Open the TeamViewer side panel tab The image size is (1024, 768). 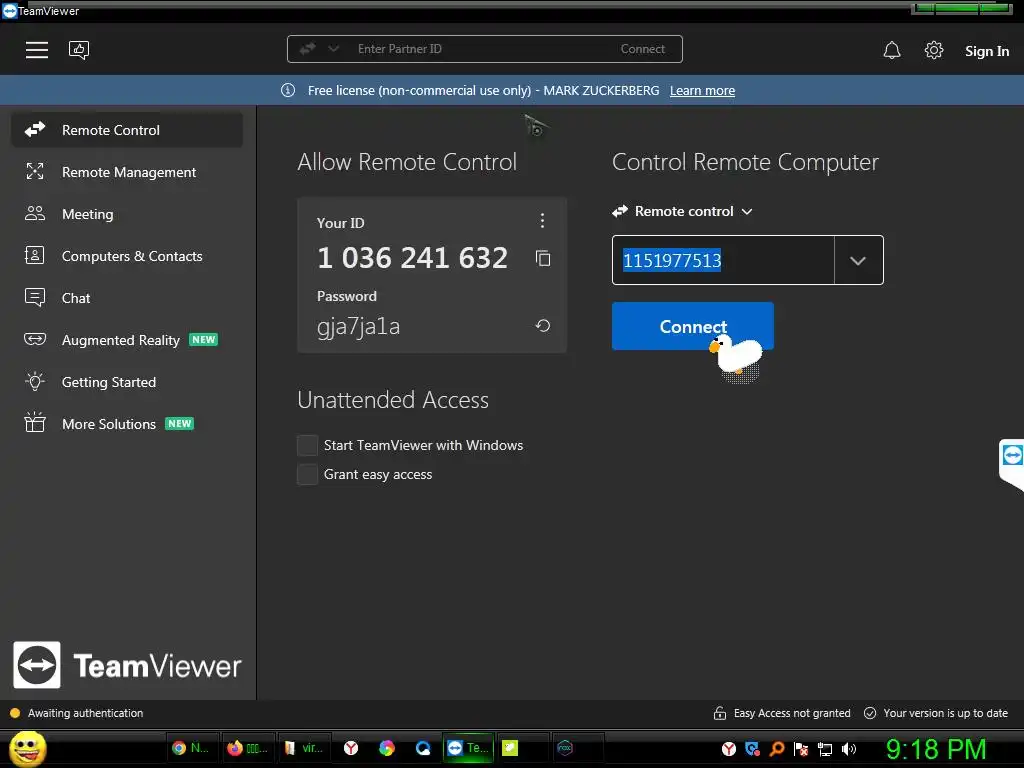pos(1012,464)
